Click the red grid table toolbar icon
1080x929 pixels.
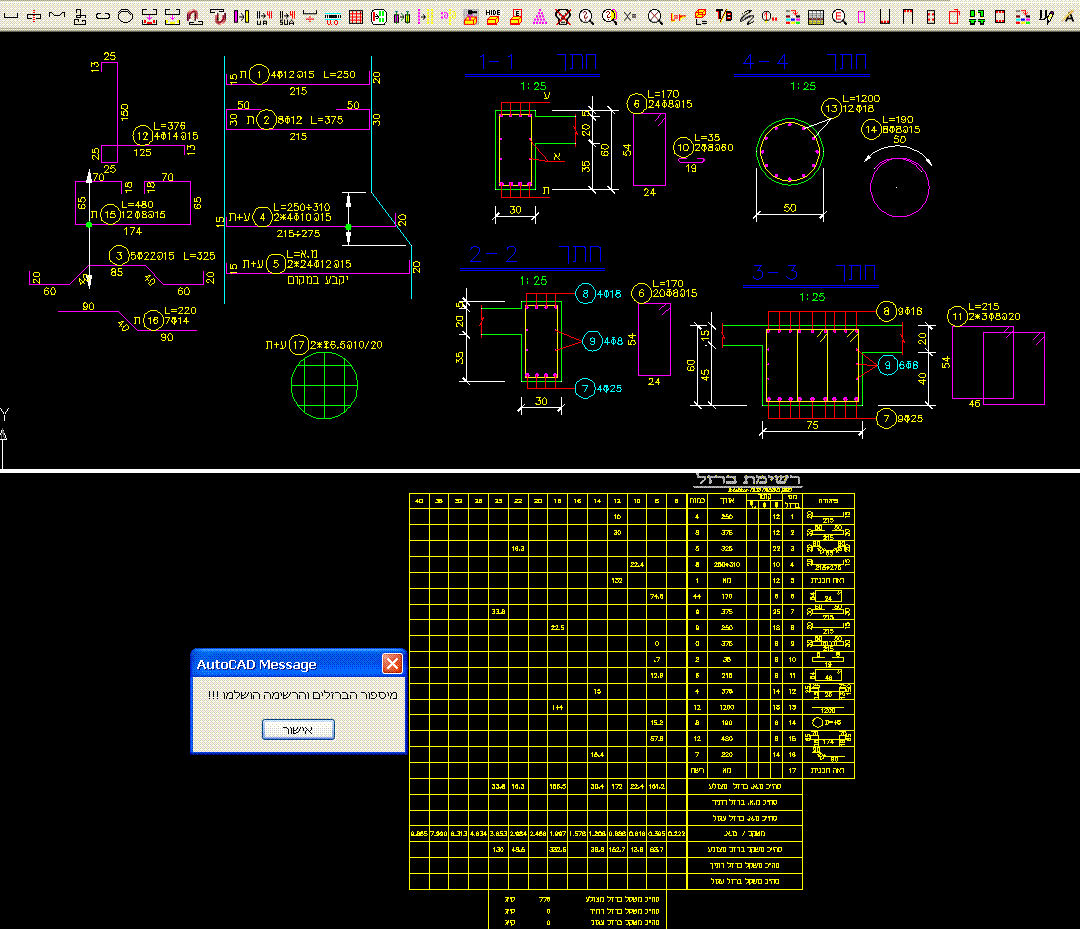coord(355,16)
